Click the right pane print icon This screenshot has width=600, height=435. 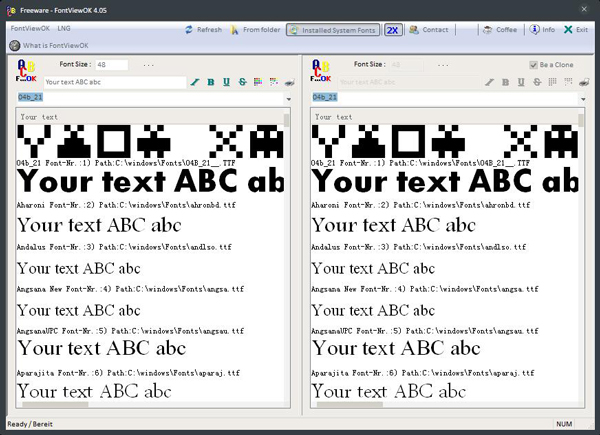[584, 82]
